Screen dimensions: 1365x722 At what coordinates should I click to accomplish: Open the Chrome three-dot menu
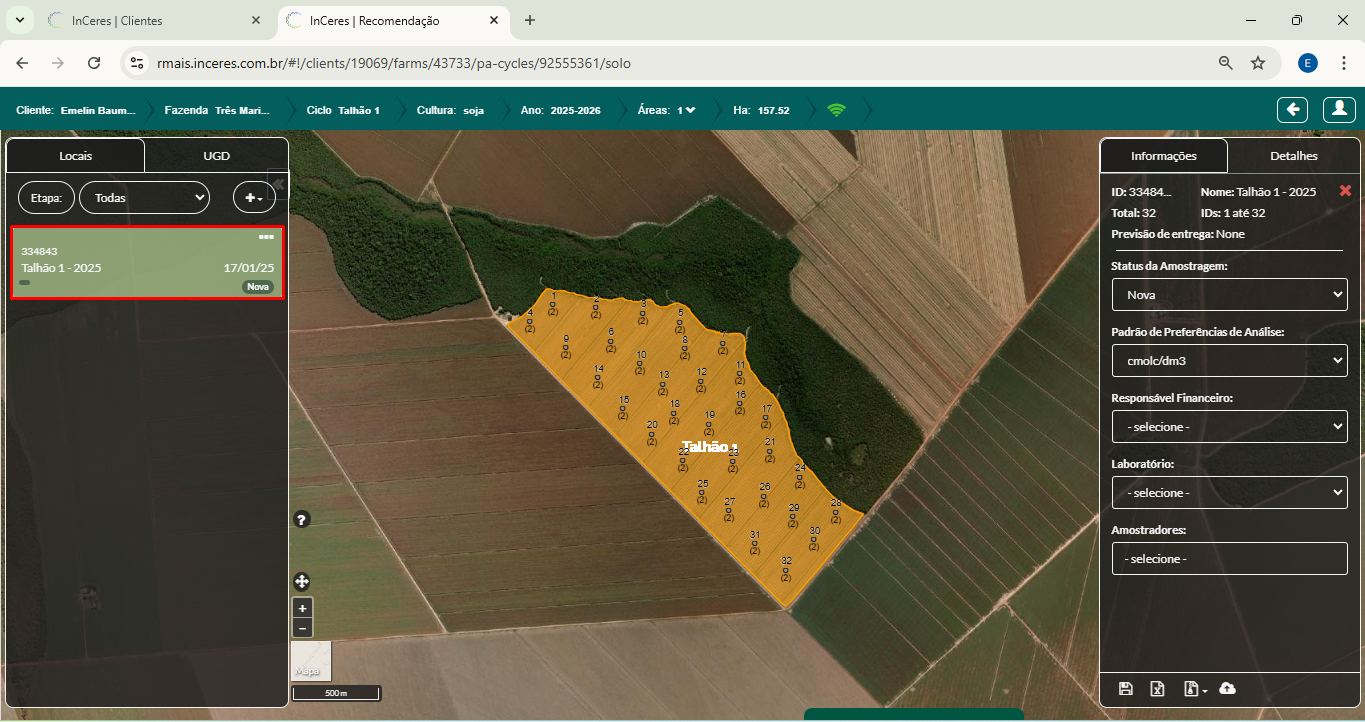(1343, 63)
